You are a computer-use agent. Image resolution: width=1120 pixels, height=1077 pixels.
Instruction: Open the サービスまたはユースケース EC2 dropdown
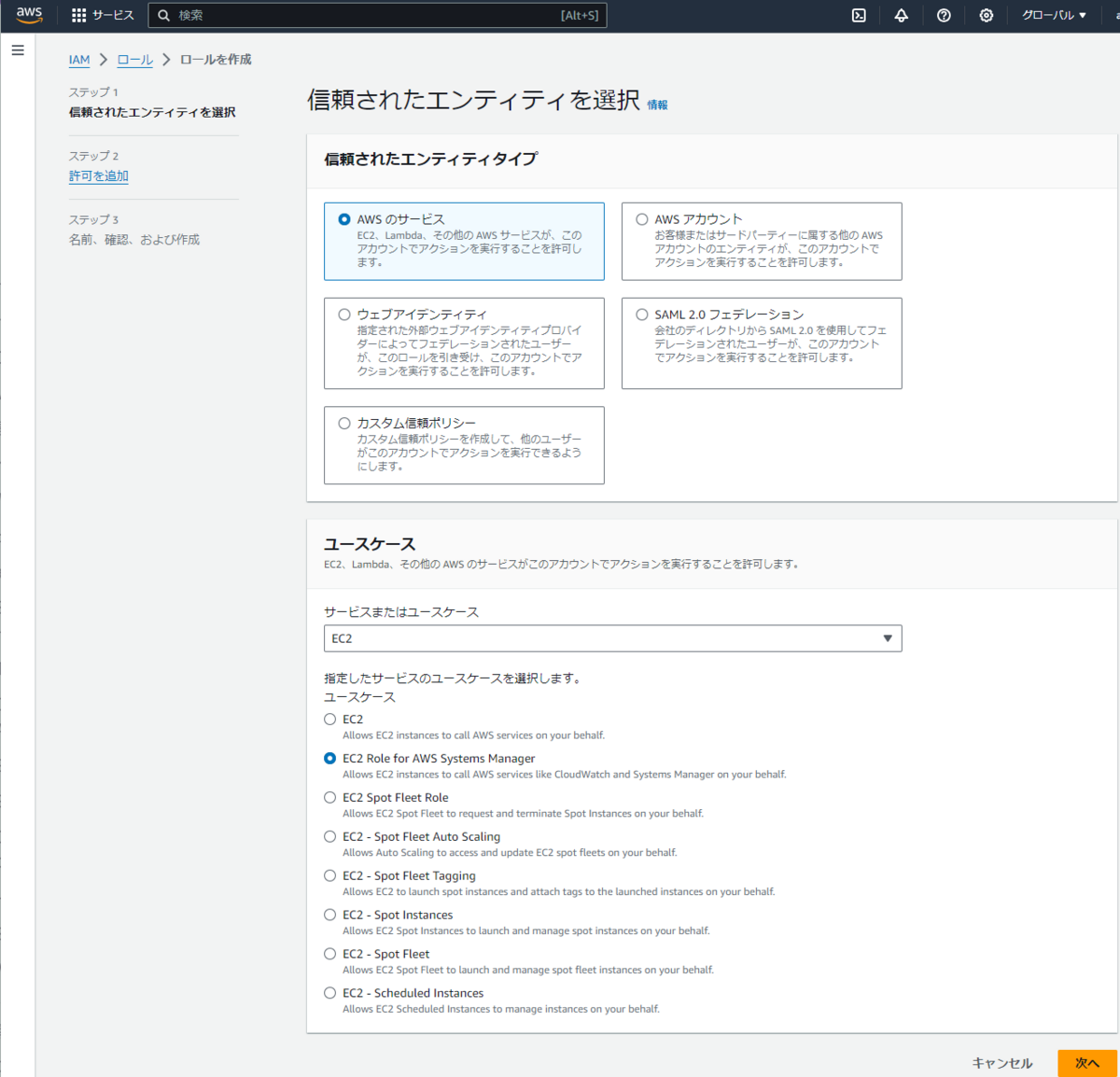(612, 638)
